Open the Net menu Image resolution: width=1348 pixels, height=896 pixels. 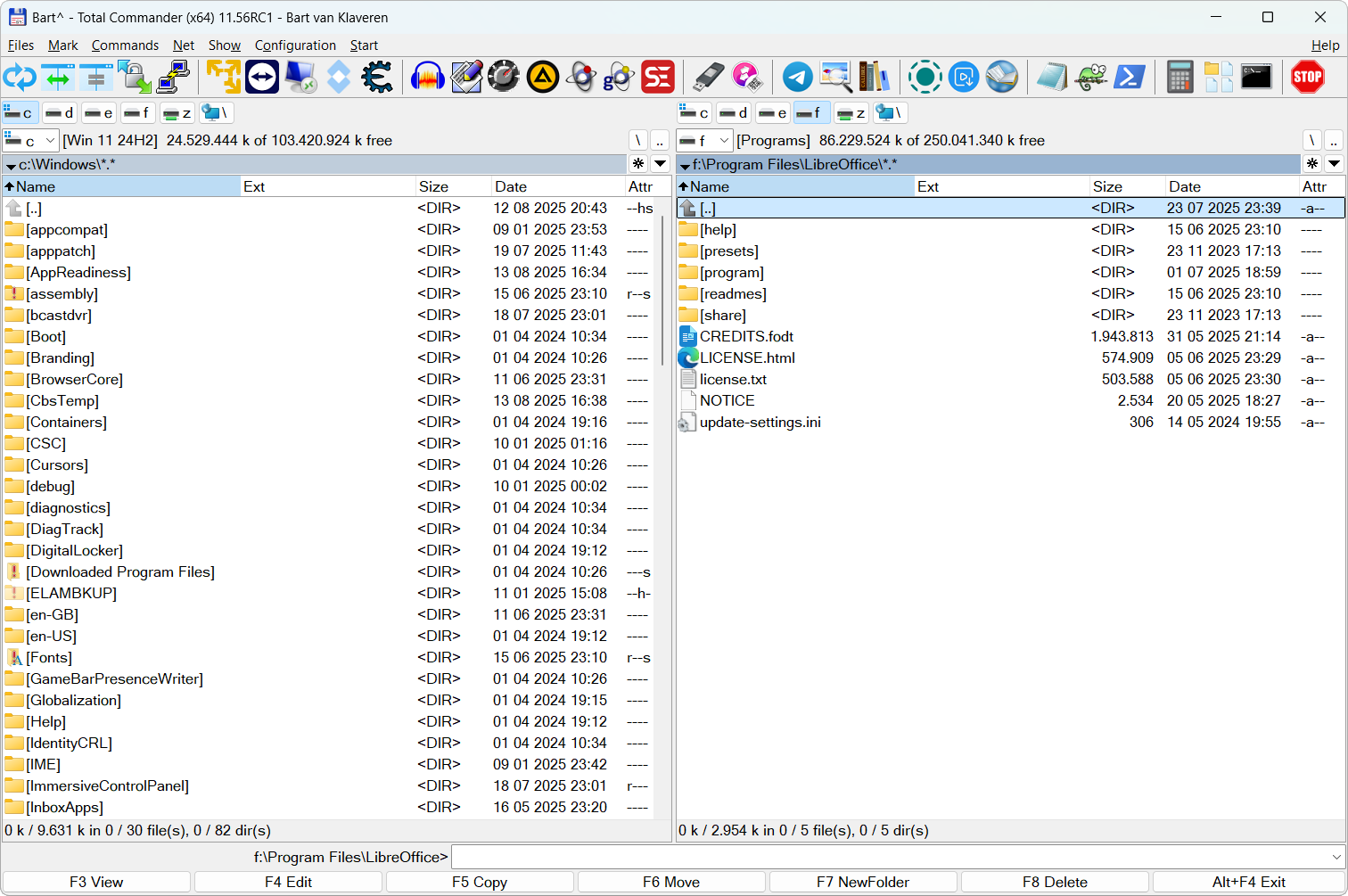pos(184,45)
